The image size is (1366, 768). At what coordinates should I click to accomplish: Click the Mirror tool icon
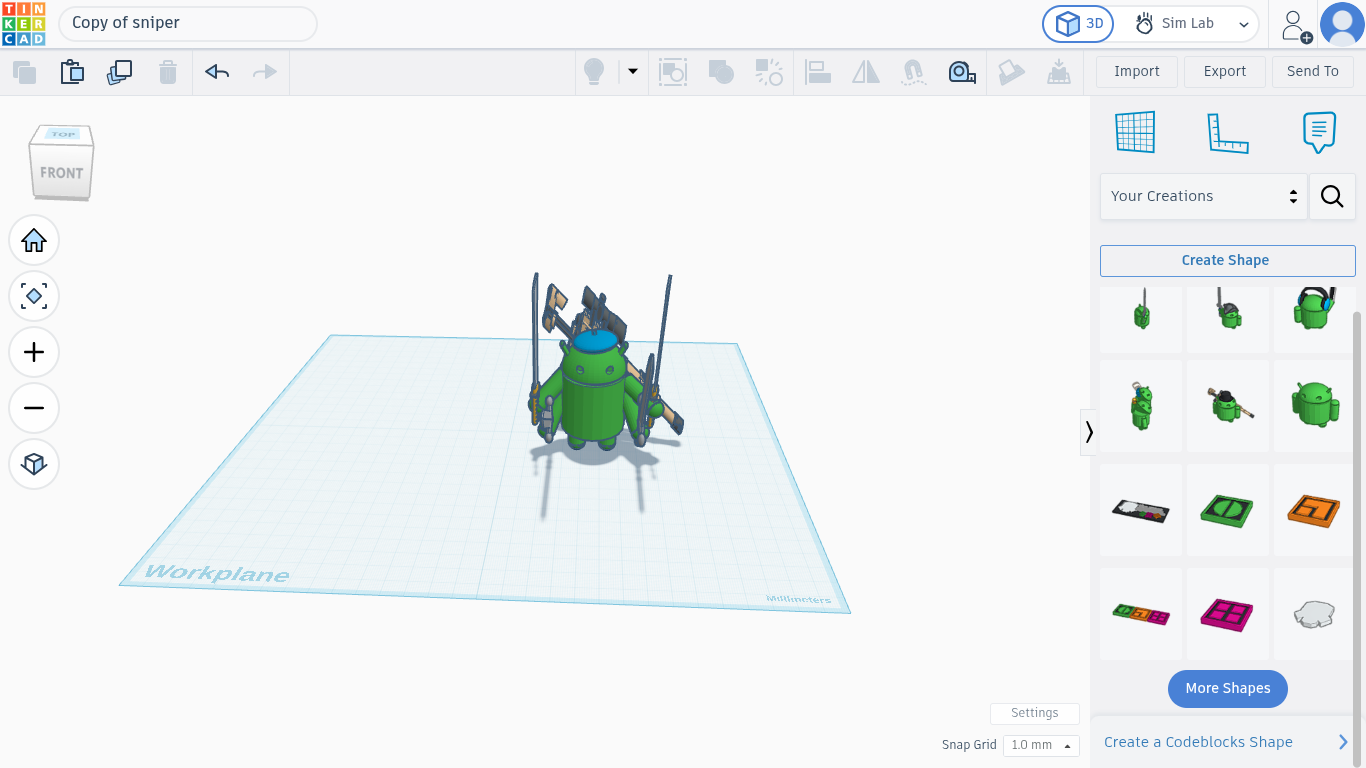(x=866, y=72)
